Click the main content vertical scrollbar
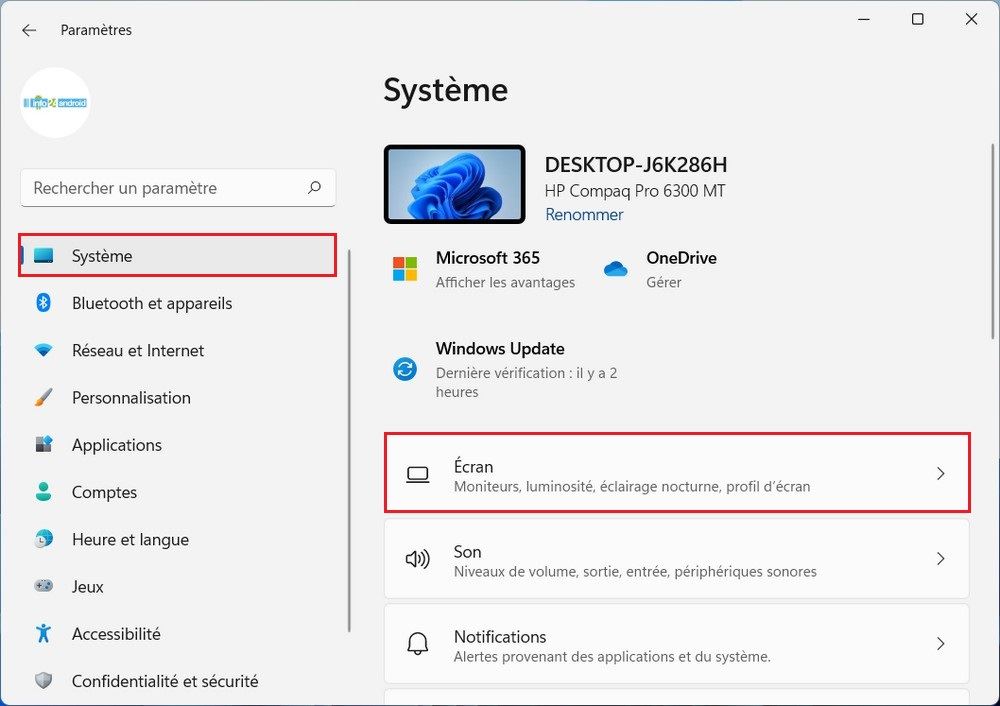Viewport: 1000px width, 706px height. [992, 241]
